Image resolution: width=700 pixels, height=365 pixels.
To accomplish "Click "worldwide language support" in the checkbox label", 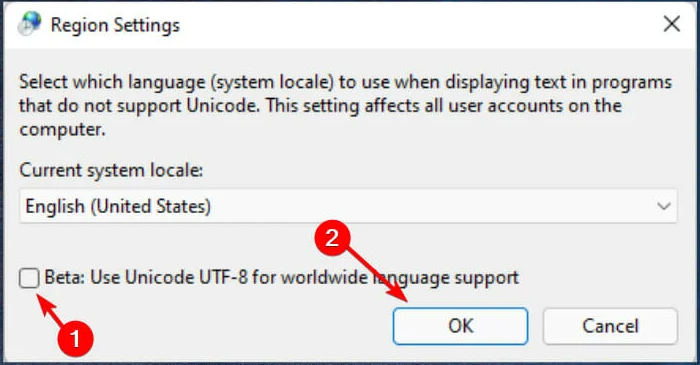I will pos(400,278).
